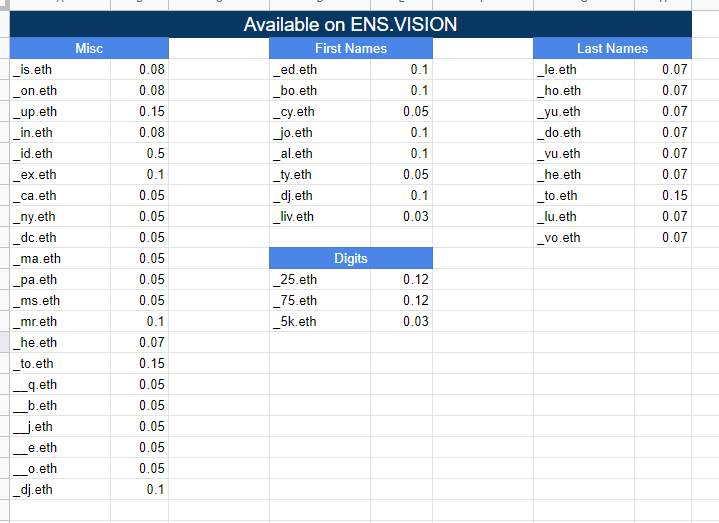
Task: Click the 0.07 price next to _vo.eth
Action: point(663,237)
